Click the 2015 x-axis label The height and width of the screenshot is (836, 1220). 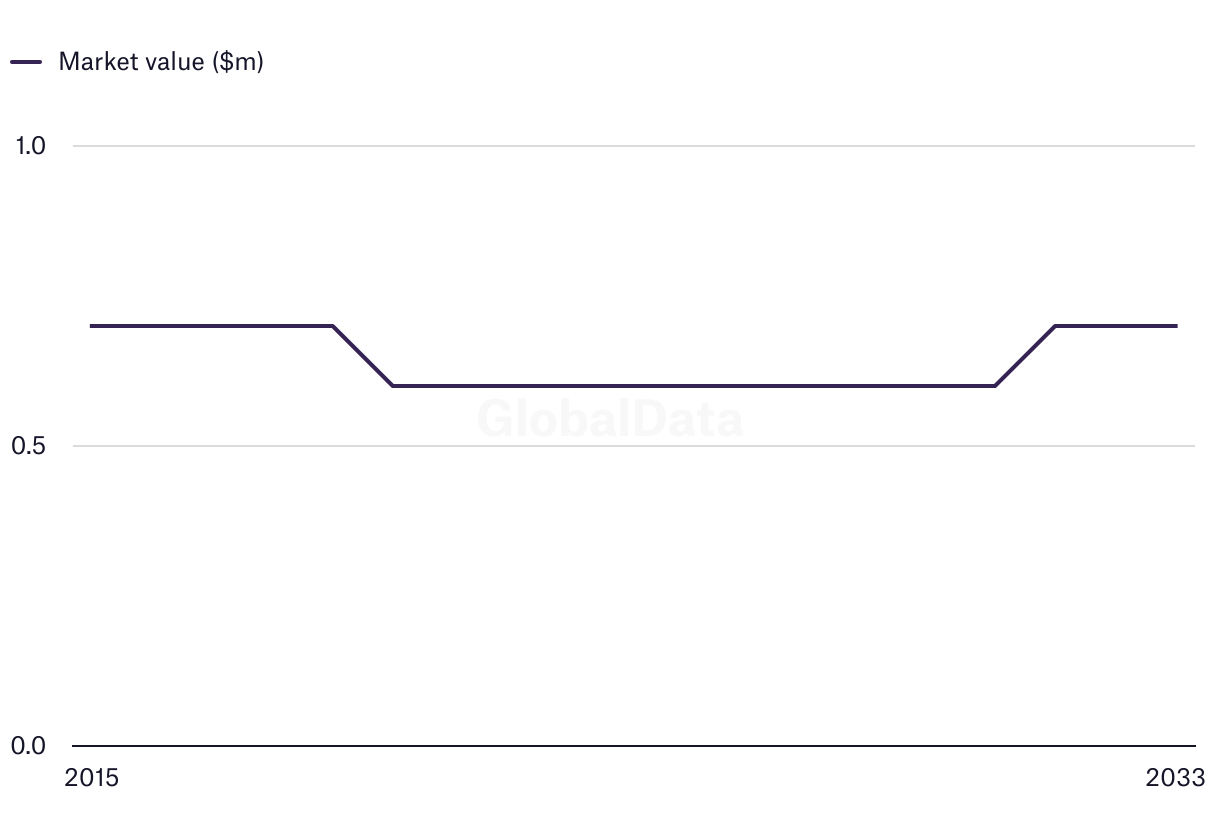pyautogui.click(x=91, y=778)
